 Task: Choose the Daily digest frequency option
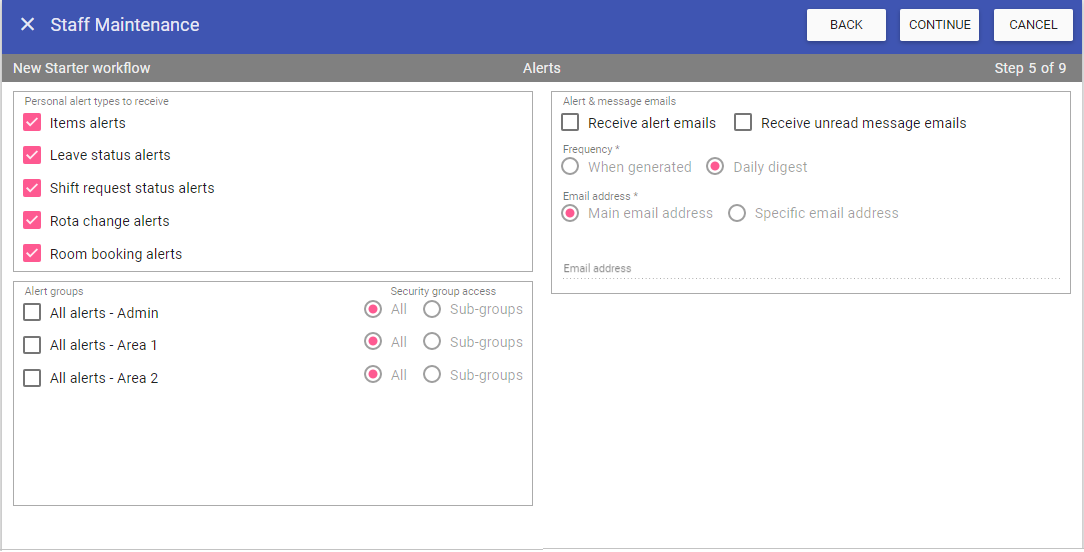pos(715,167)
